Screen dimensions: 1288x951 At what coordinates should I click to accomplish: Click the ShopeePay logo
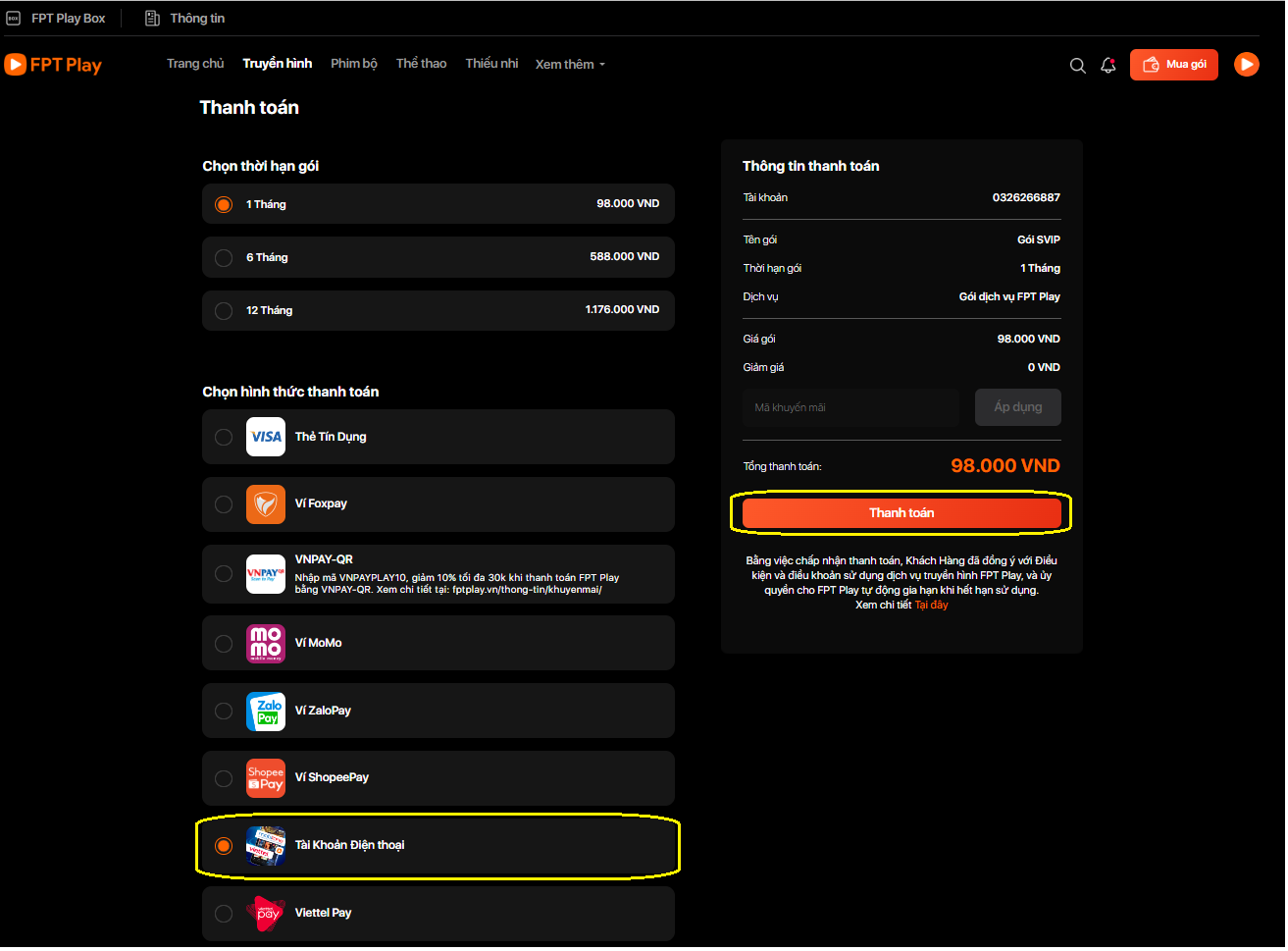pos(266,778)
